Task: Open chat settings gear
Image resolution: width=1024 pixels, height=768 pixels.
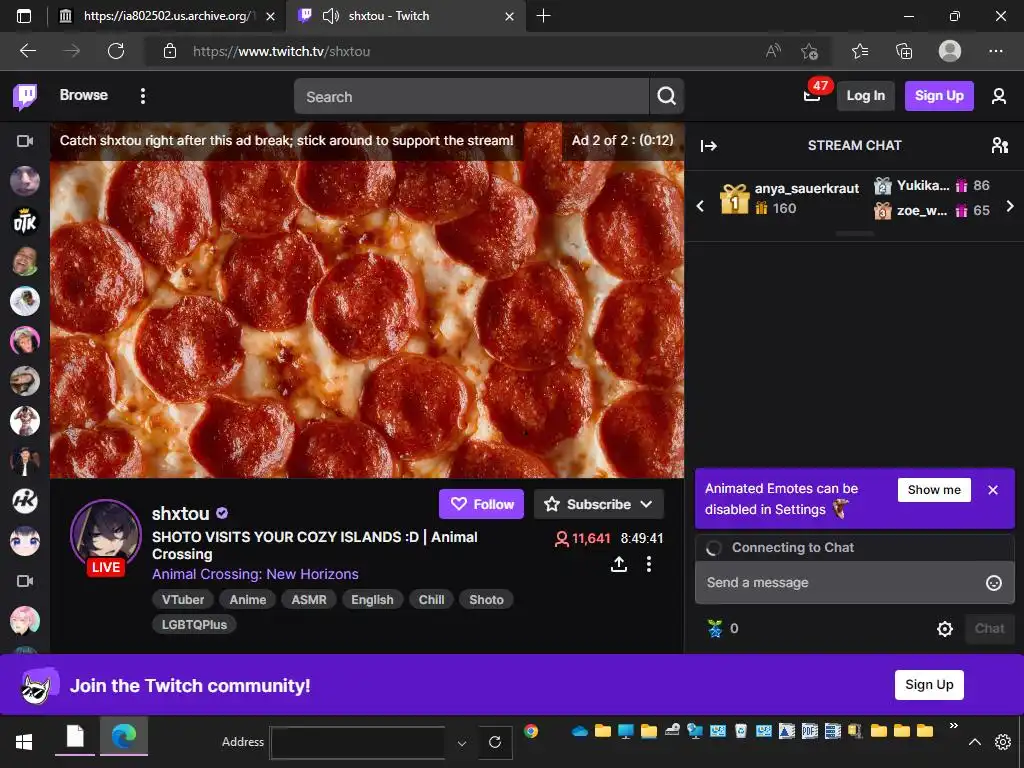Action: click(945, 629)
